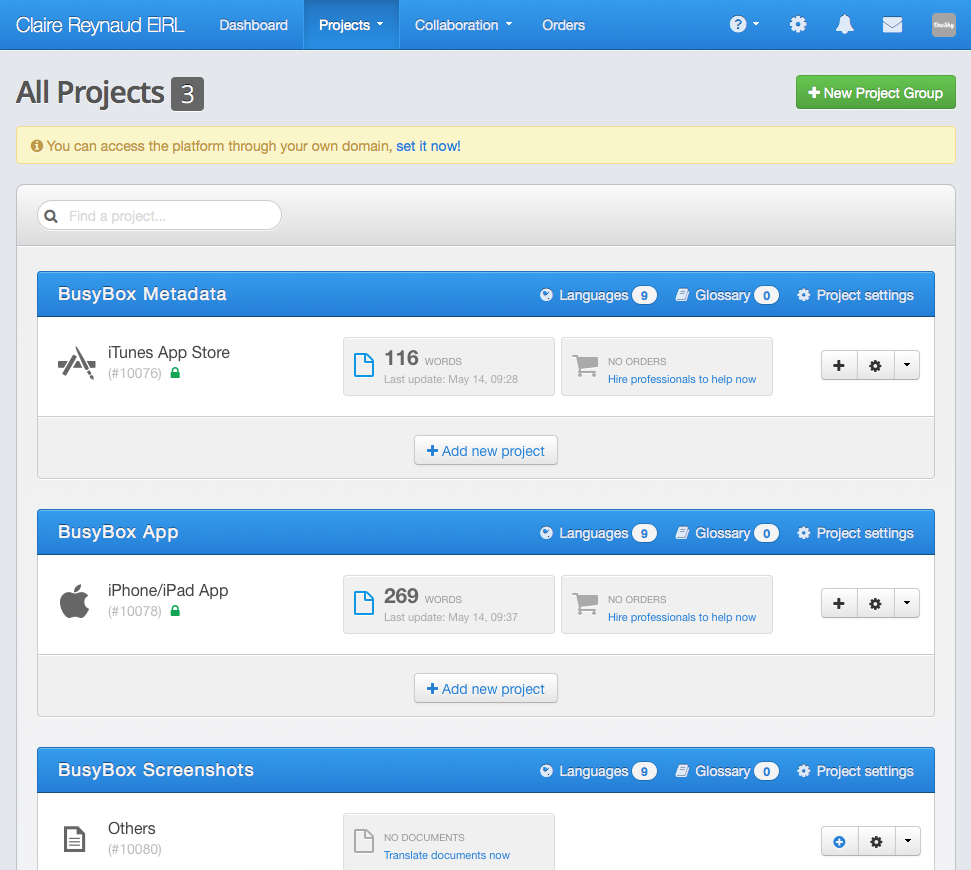
Task: Go to the Orders page
Action: 564,25
